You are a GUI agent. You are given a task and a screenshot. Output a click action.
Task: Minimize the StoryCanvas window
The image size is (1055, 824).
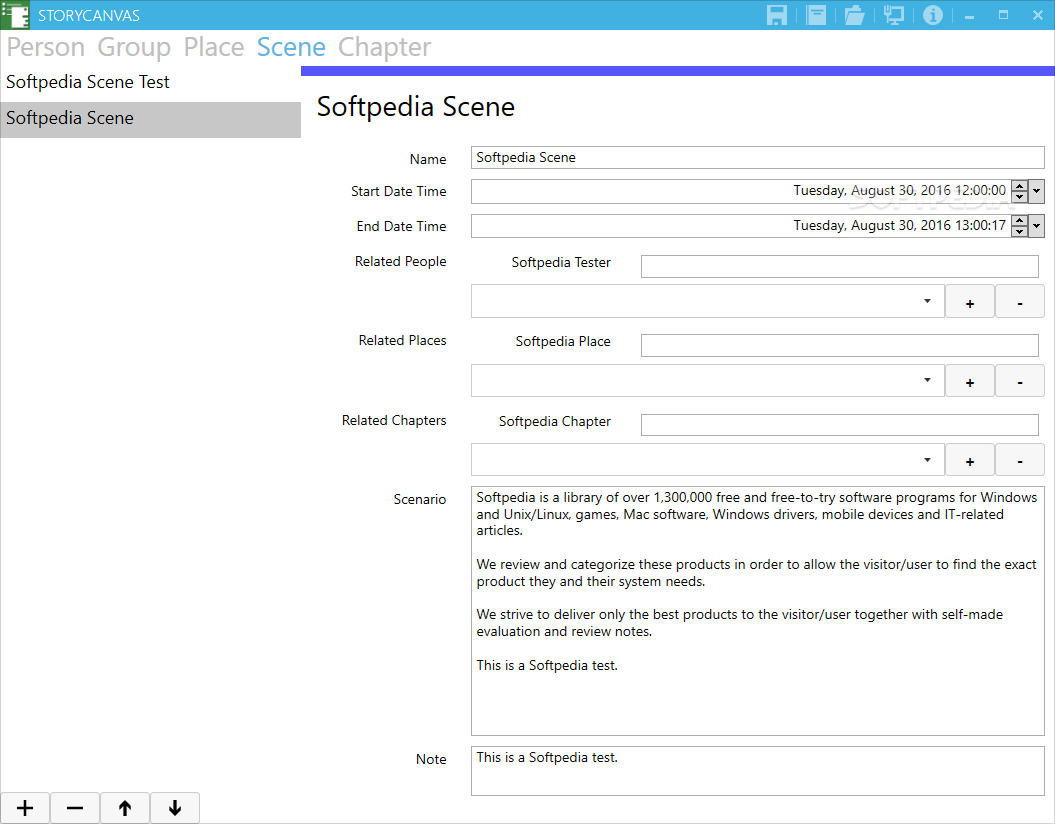(970, 15)
